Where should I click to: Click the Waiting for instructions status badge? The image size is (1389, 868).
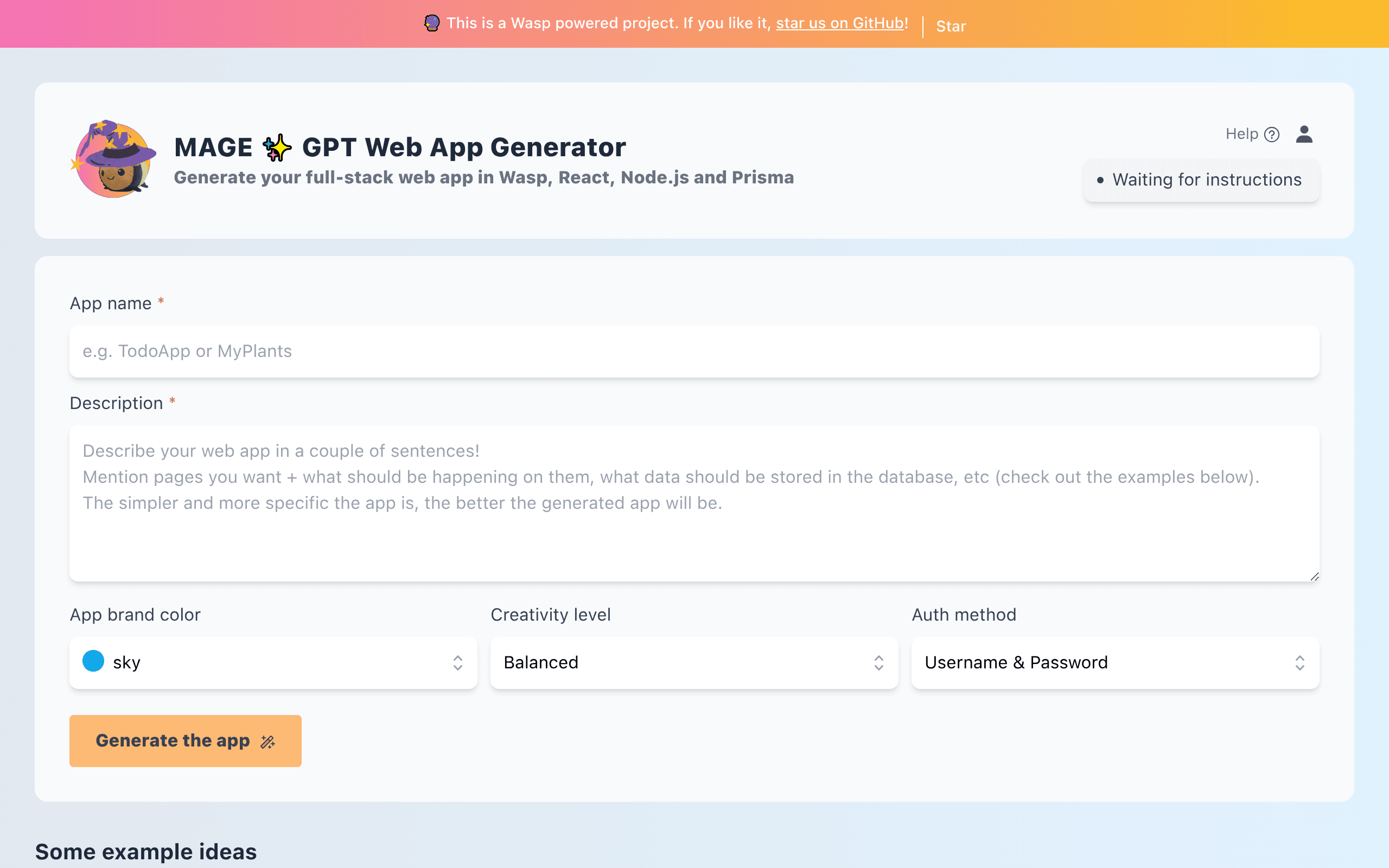click(x=1201, y=180)
